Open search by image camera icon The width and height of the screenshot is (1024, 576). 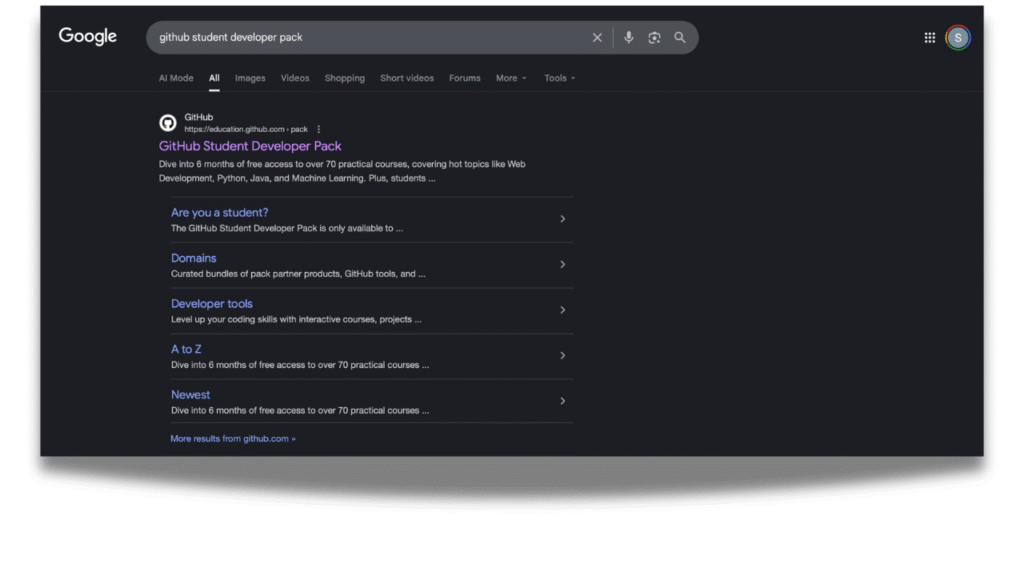(654, 38)
